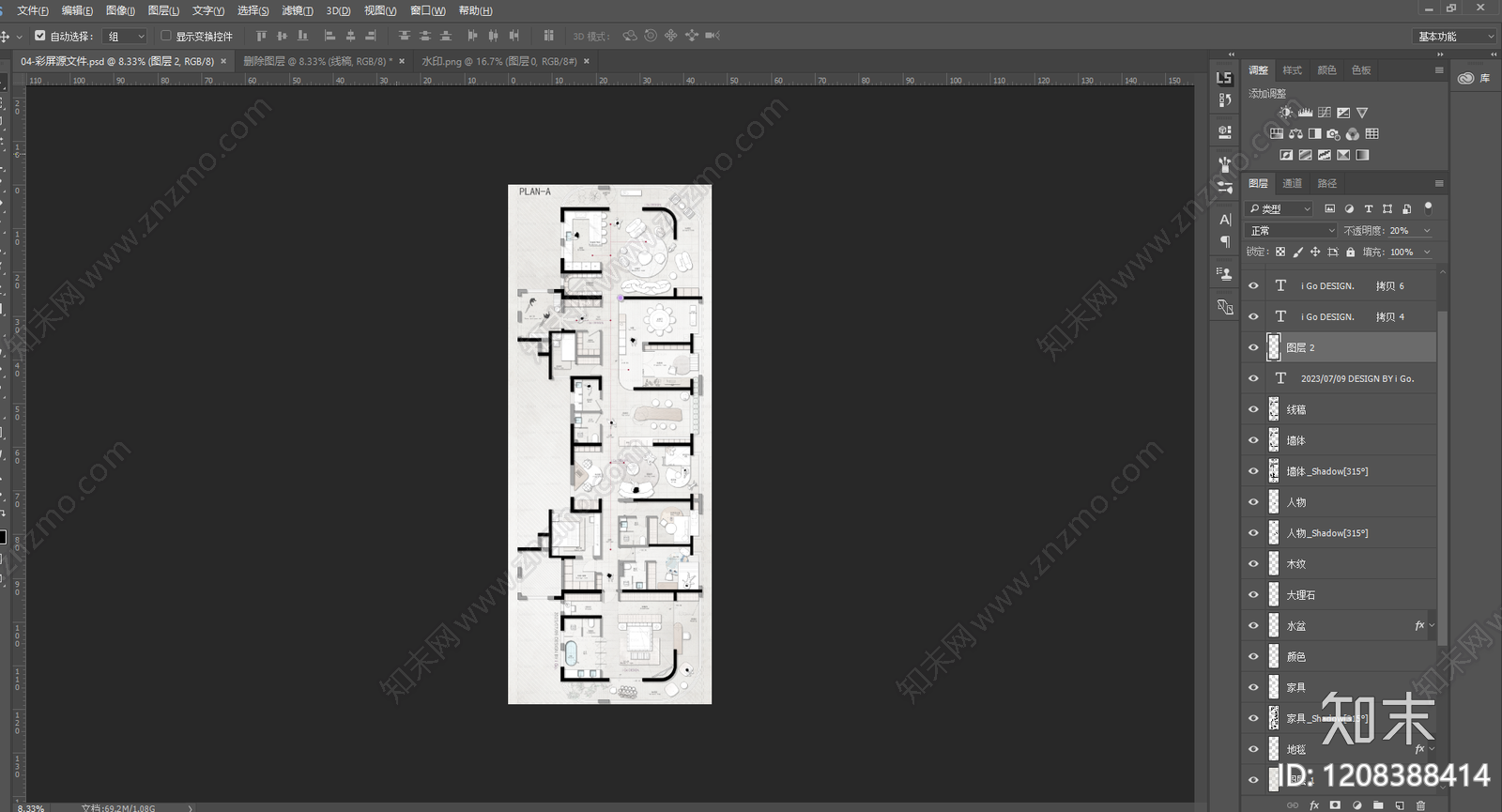Add a Curves adjustment layer

pos(1325,113)
